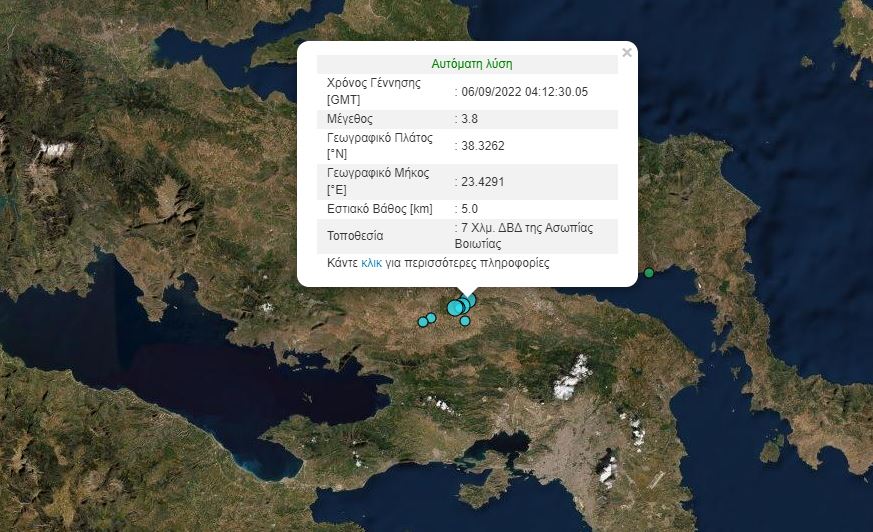Click the longitude value 23.4291

click(x=483, y=182)
